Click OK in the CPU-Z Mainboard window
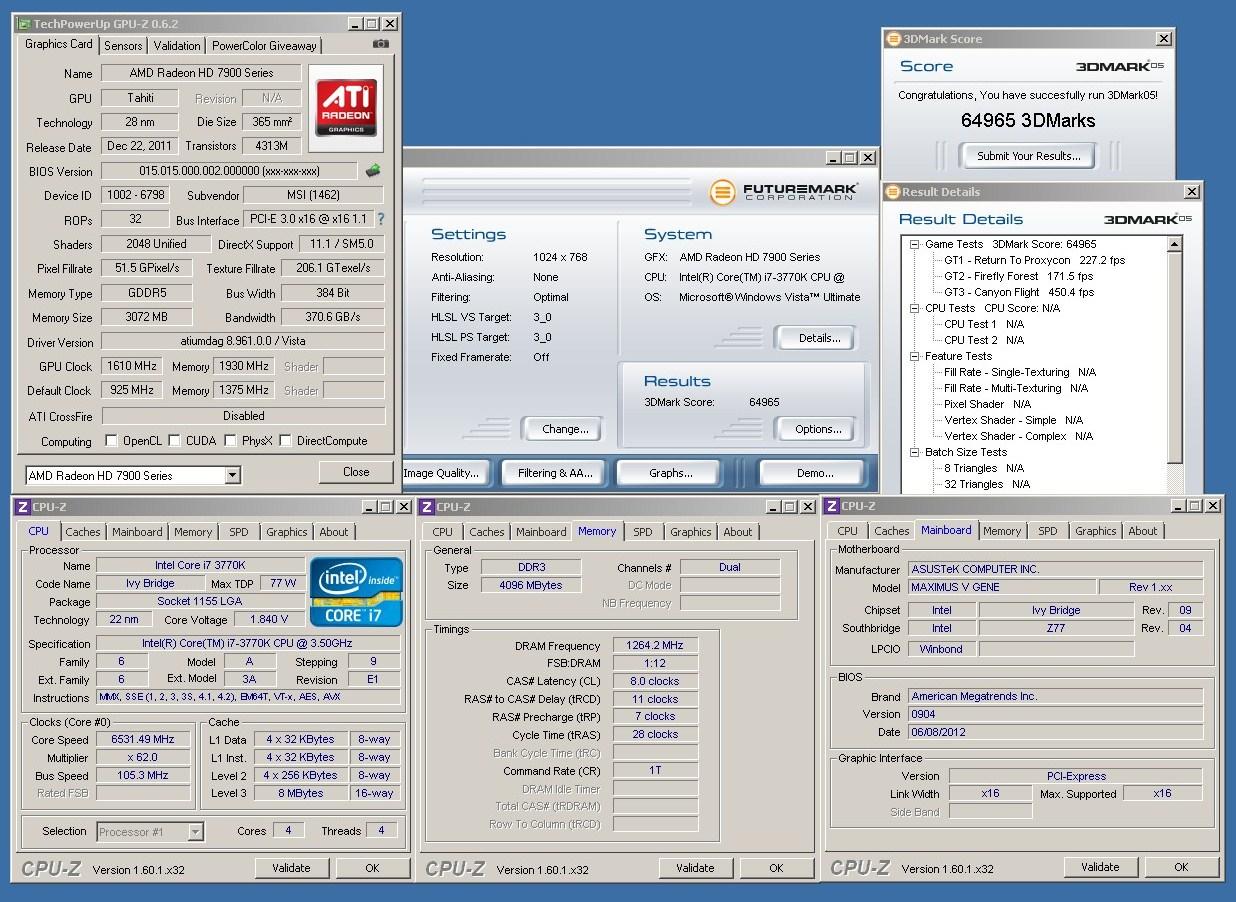1236x902 pixels. [x=1181, y=868]
